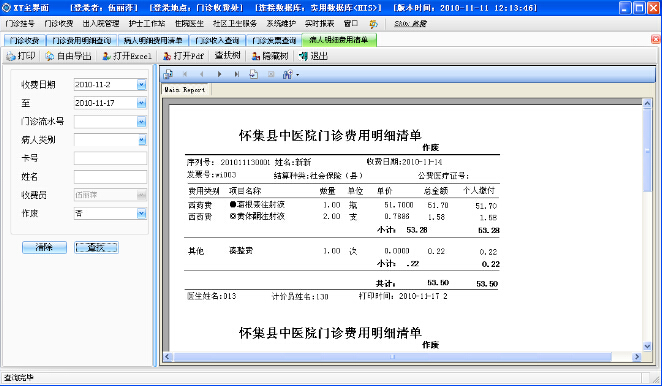This screenshot has width=662, height=386.
Task: Close the current tab with the red X
Action: coord(655,39)
